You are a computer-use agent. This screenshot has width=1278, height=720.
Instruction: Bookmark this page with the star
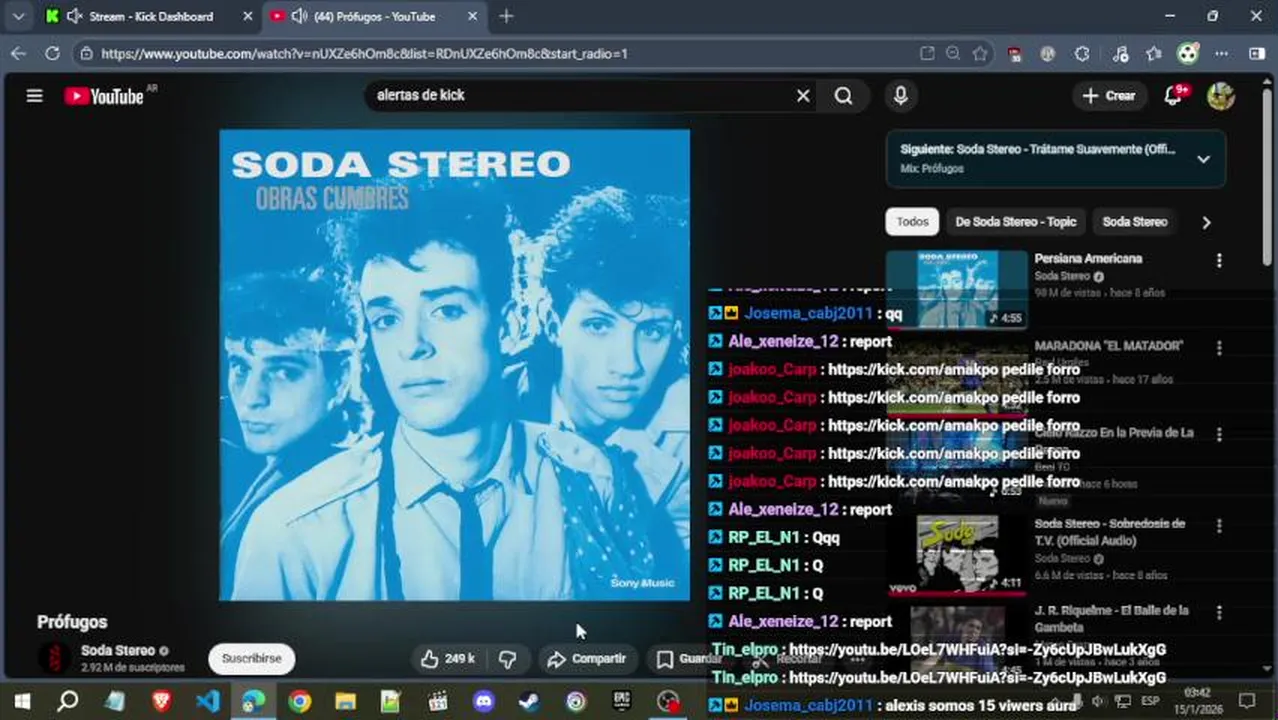pyautogui.click(x=980, y=54)
